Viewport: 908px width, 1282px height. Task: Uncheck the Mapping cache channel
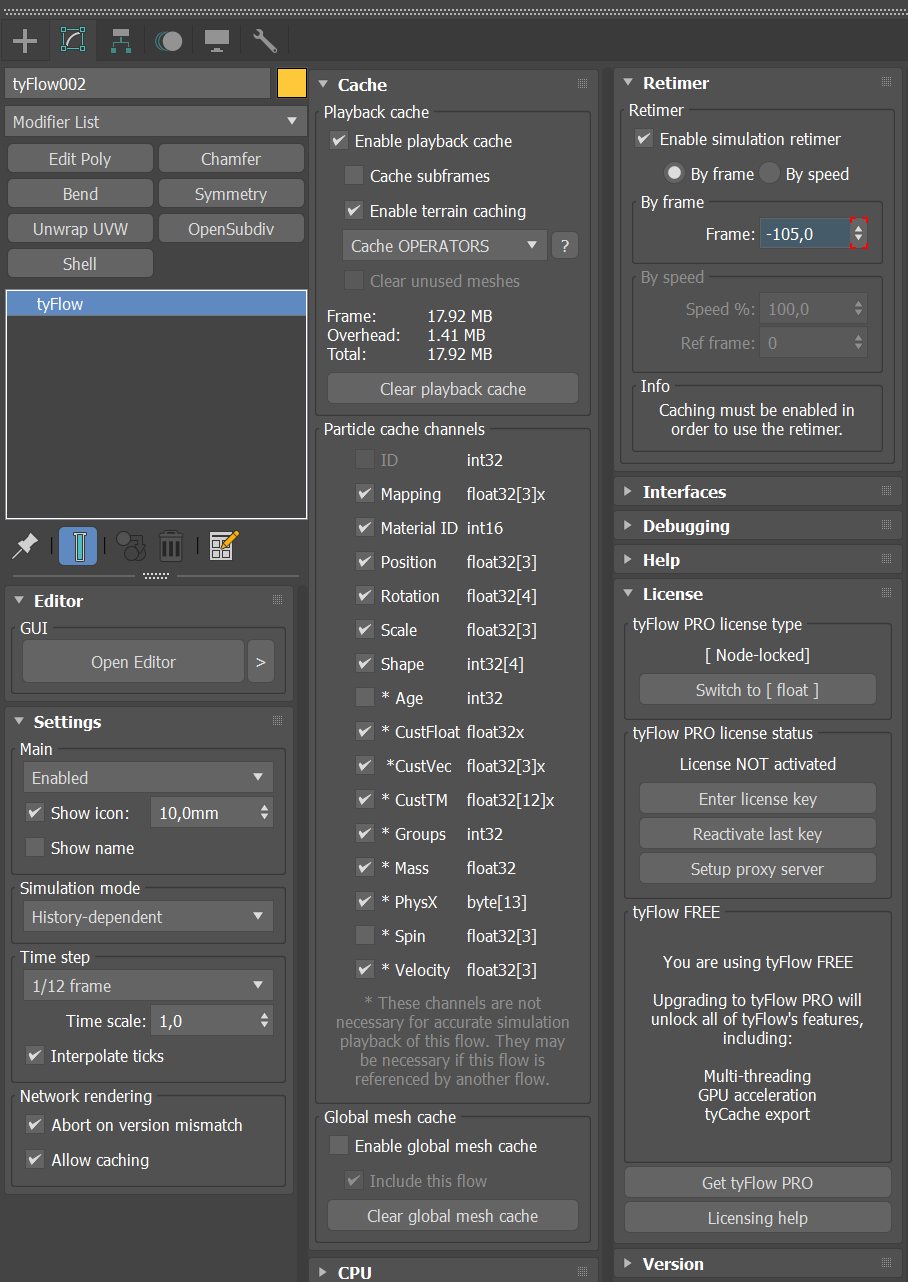coord(365,494)
